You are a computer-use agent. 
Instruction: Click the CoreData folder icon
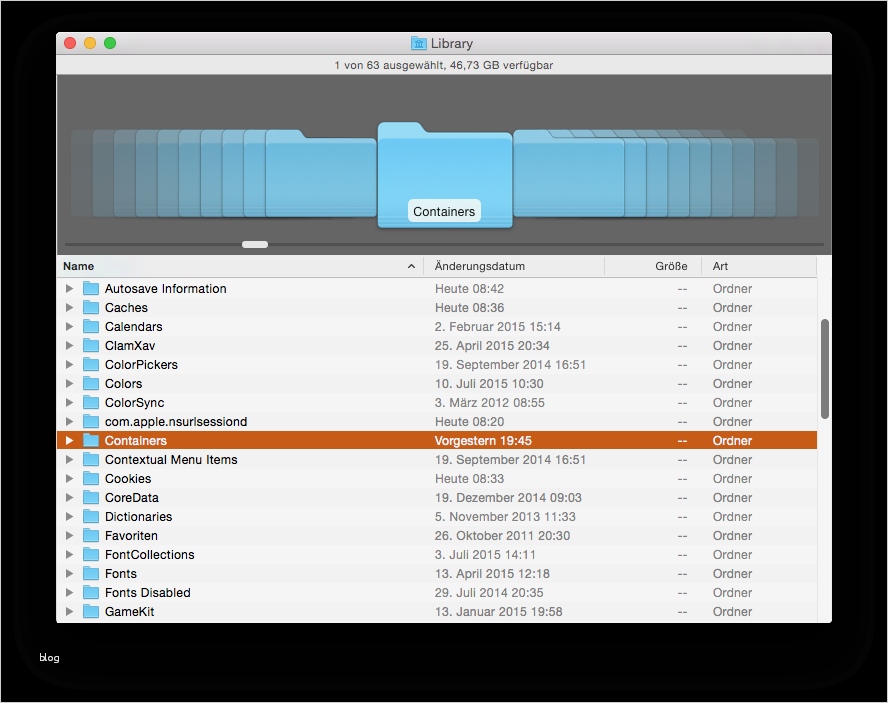pyautogui.click(x=91, y=497)
